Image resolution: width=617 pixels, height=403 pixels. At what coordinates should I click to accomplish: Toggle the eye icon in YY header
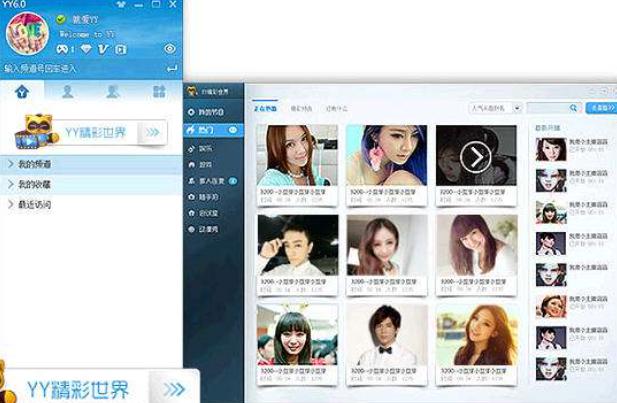pyautogui.click(x=170, y=49)
